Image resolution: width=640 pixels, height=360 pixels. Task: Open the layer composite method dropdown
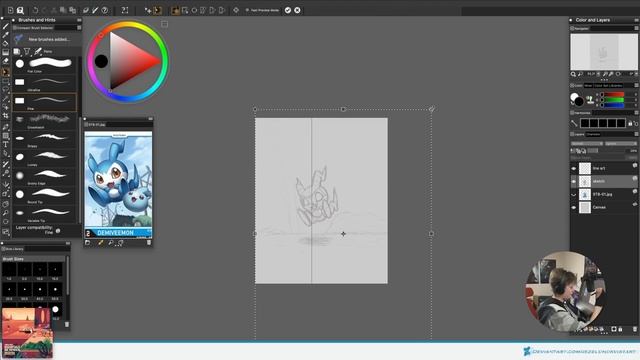coord(587,144)
